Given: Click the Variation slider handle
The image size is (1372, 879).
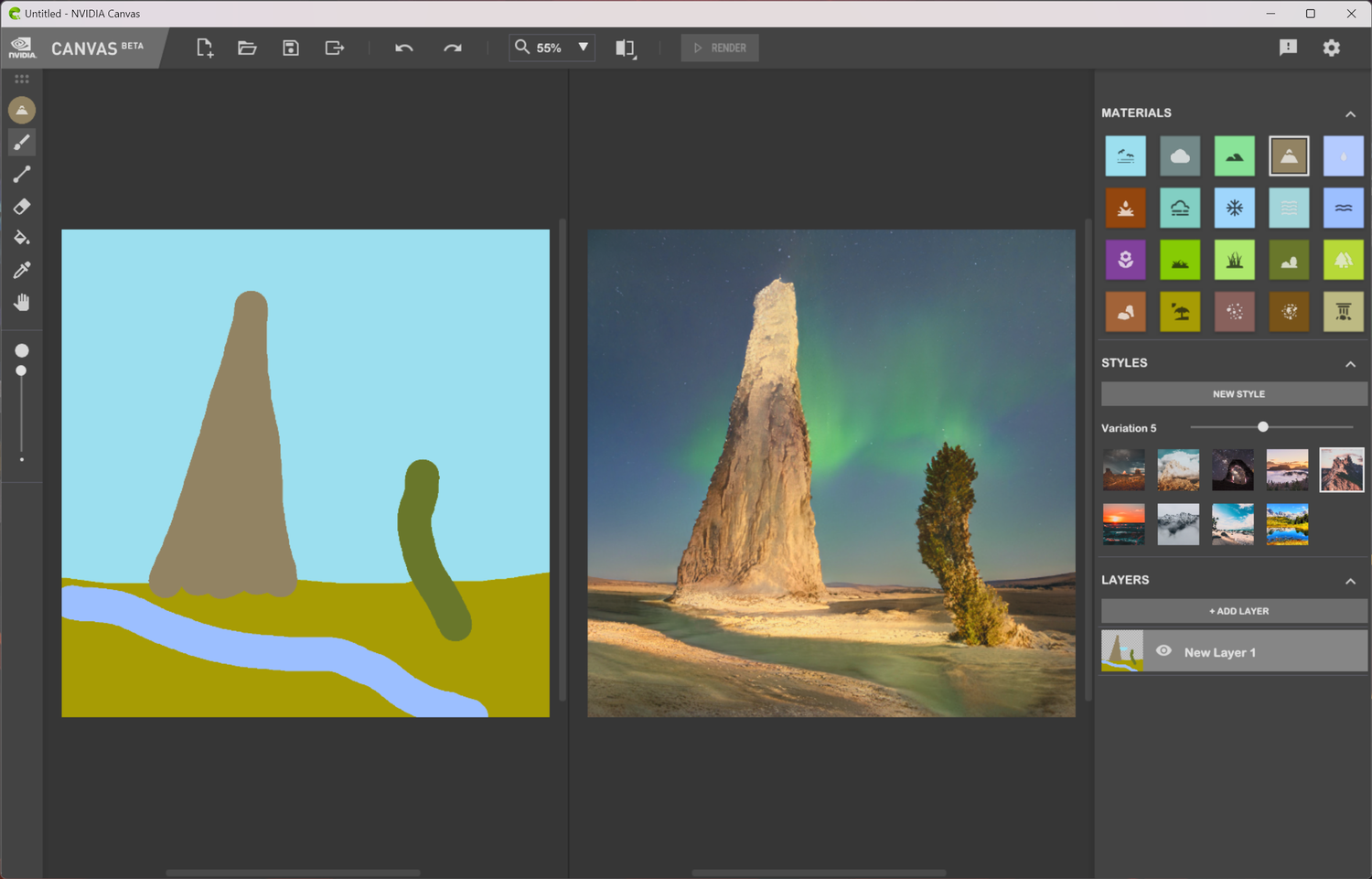Looking at the screenshot, I should tap(1263, 427).
